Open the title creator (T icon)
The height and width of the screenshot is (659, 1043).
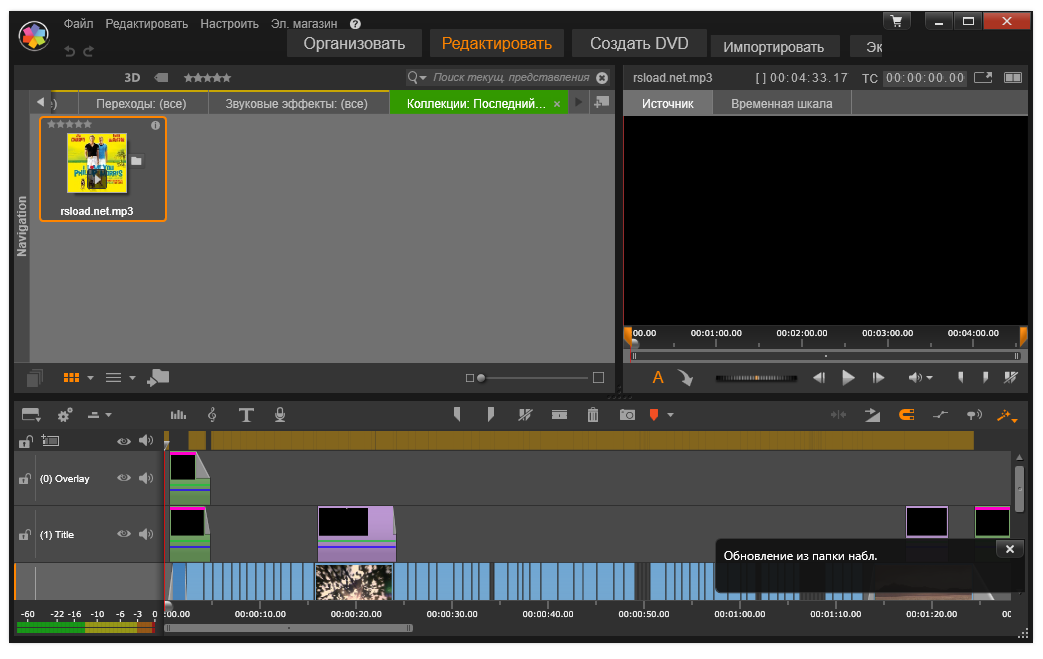[246, 415]
